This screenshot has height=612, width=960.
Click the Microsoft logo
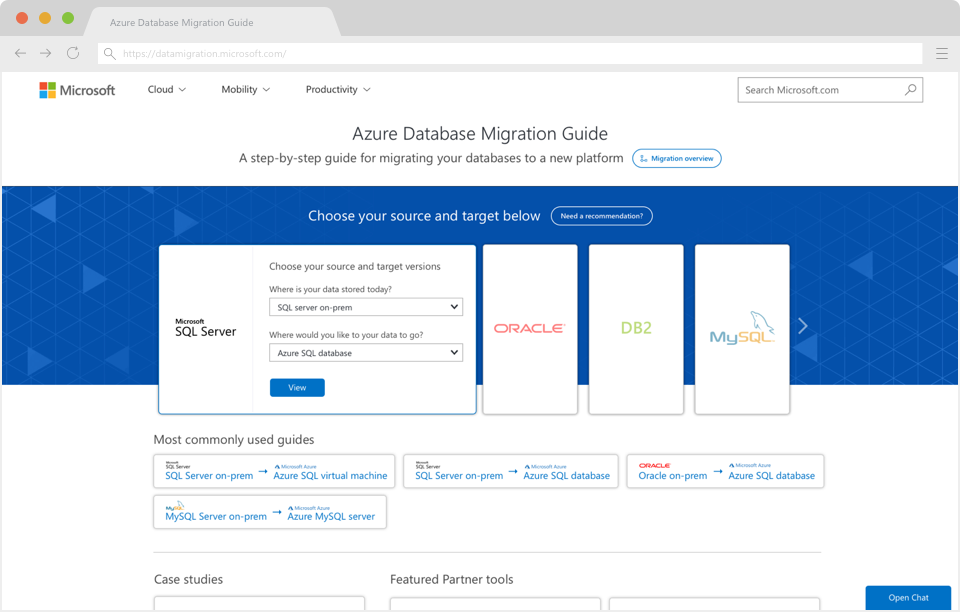point(77,90)
